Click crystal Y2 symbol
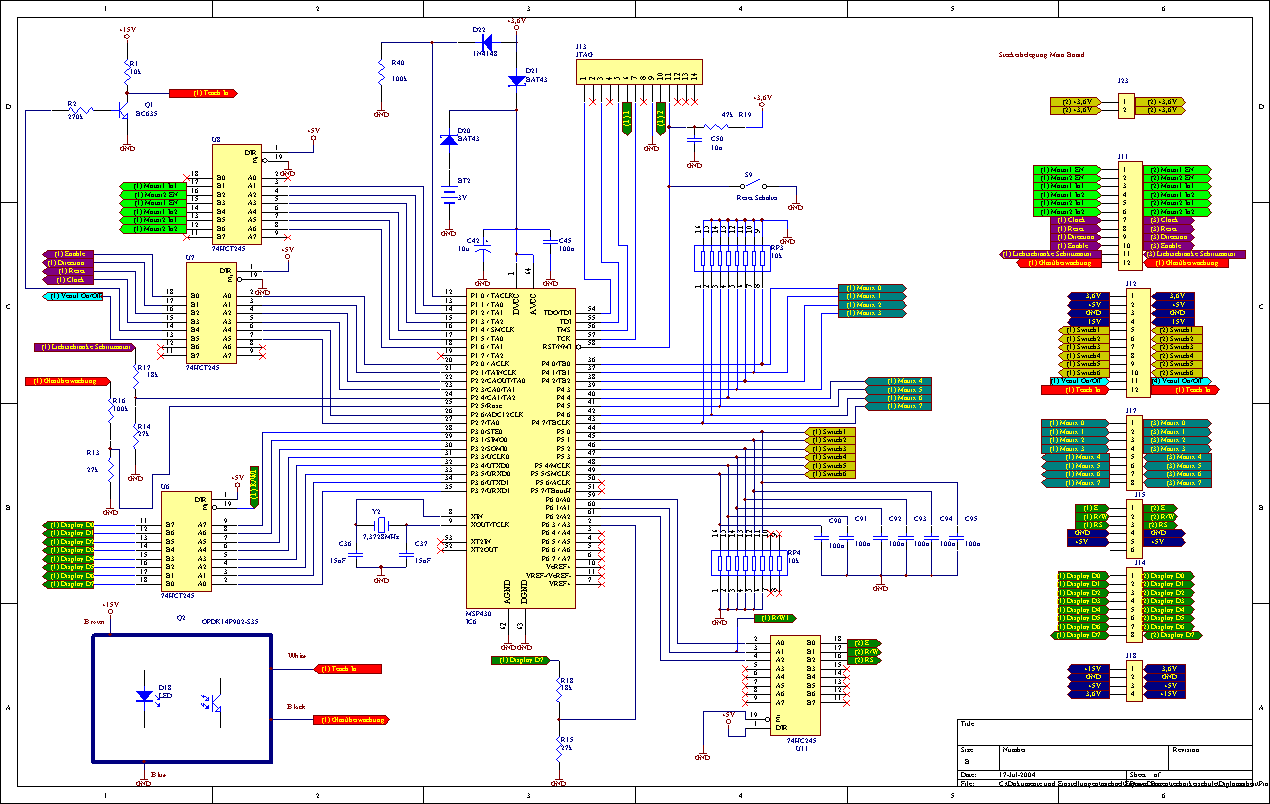 tap(381, 526)
